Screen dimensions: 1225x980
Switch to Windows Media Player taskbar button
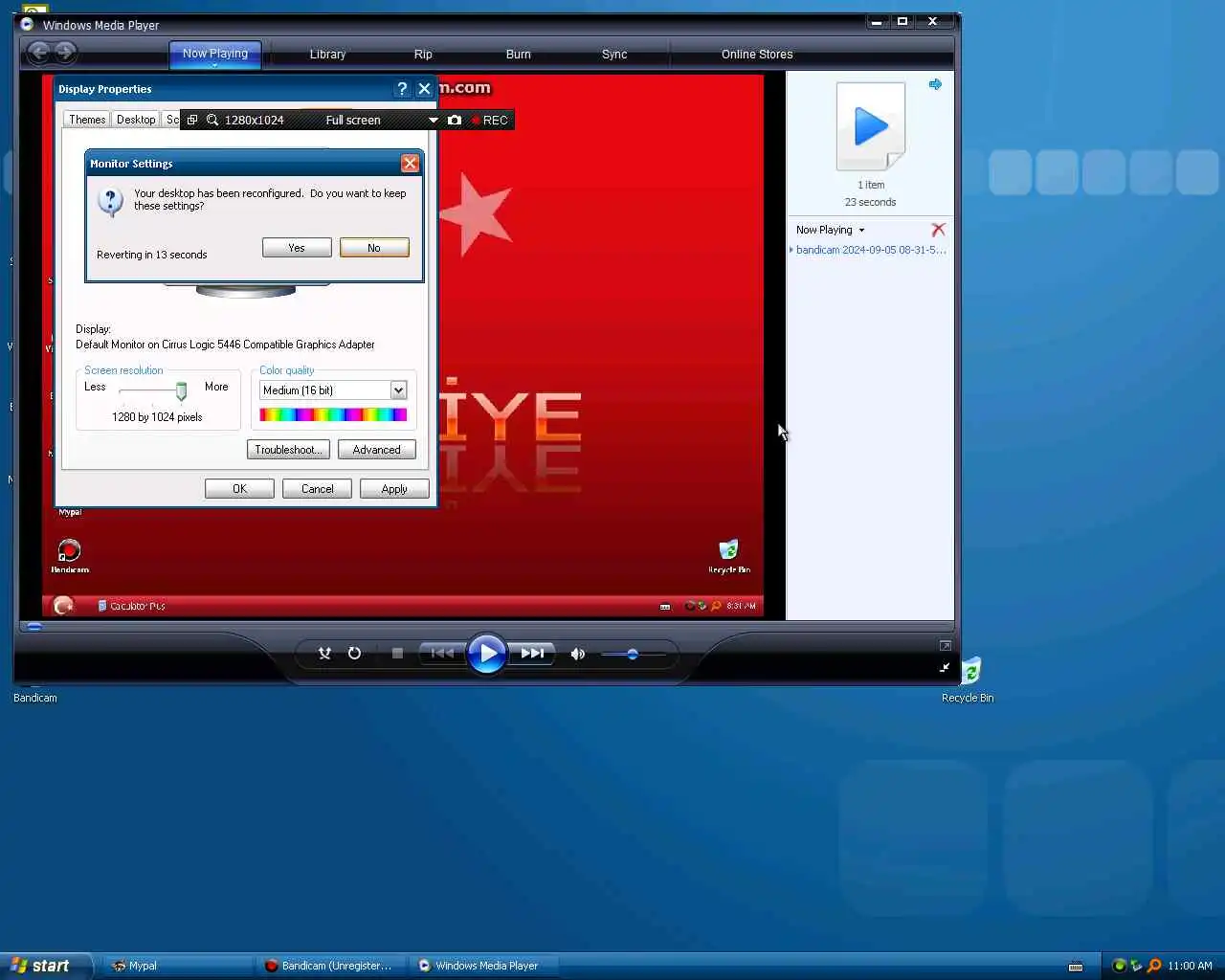pyautogui.click(x=484, y=966)
